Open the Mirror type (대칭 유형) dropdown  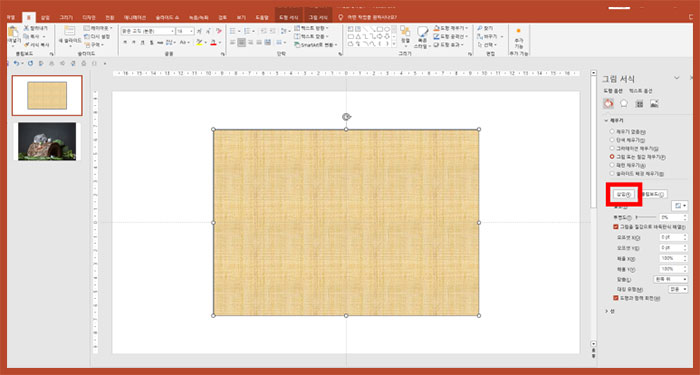click(678, 289)
